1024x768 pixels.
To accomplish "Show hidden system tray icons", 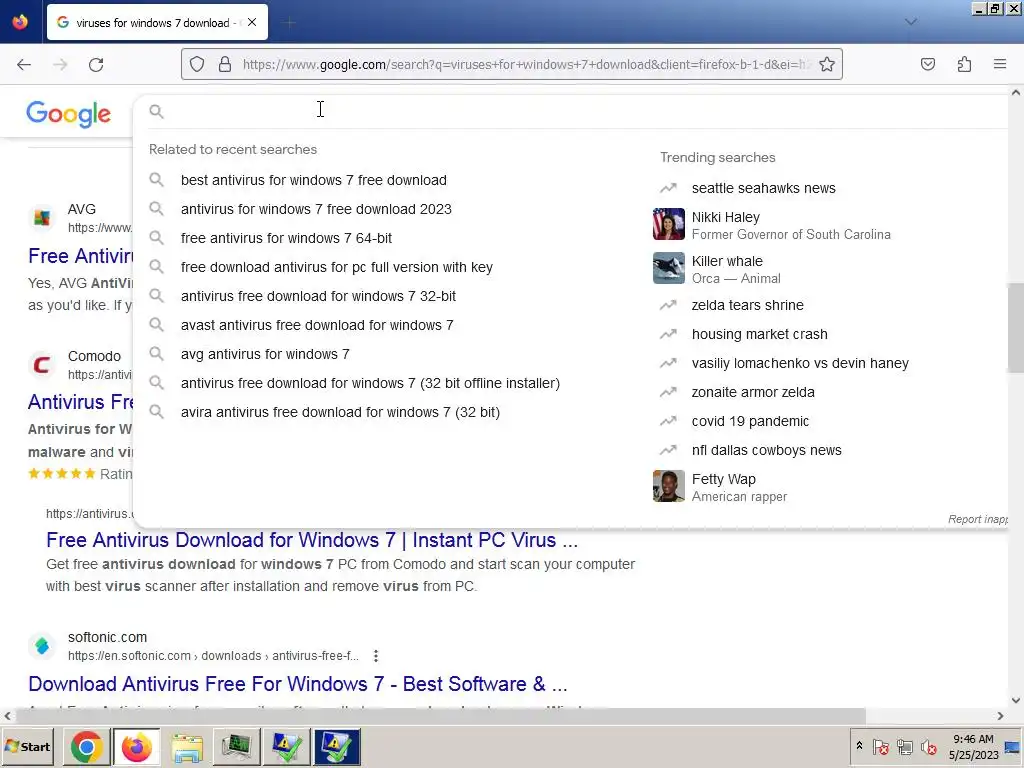I will pos(859,746).
